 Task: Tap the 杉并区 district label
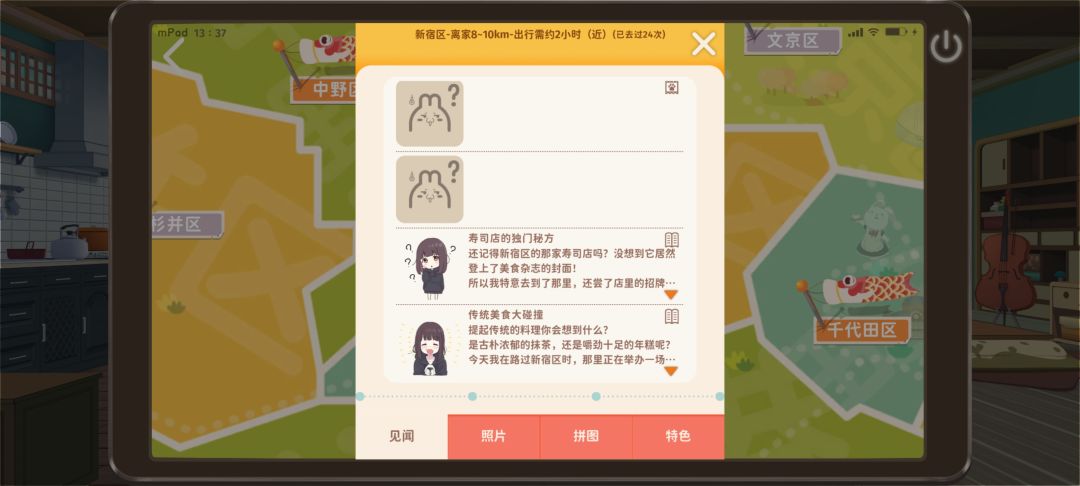[187, 224]
